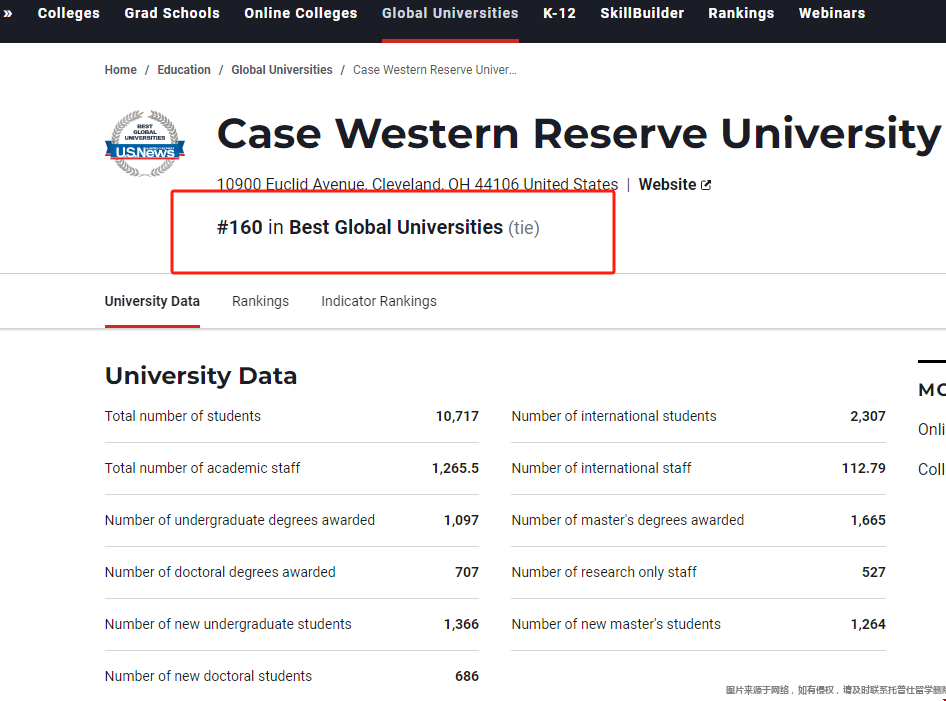This screenshot has height=701, width=946.
Task: Open the Colleges nav item
Action: 69,13
